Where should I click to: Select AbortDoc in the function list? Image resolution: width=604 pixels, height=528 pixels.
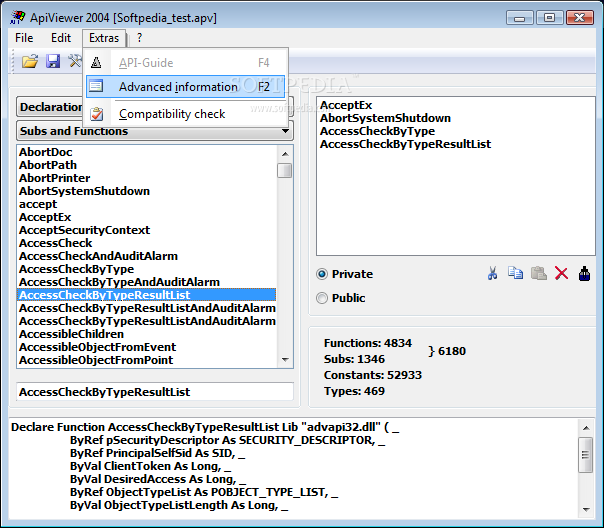pyautogui.click(x=45, y=152)
